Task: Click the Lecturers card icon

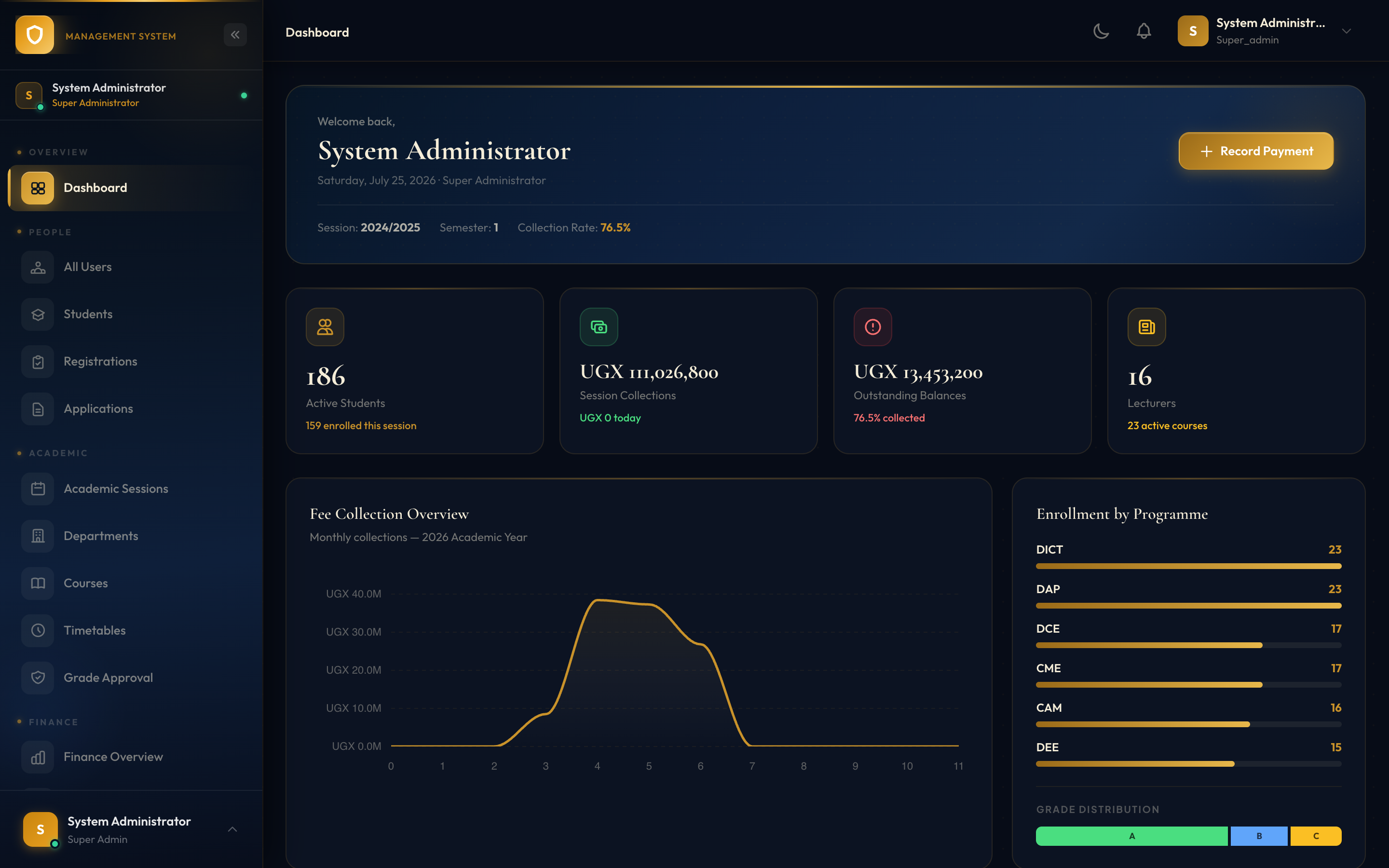Action: [x=1146, y=326]
